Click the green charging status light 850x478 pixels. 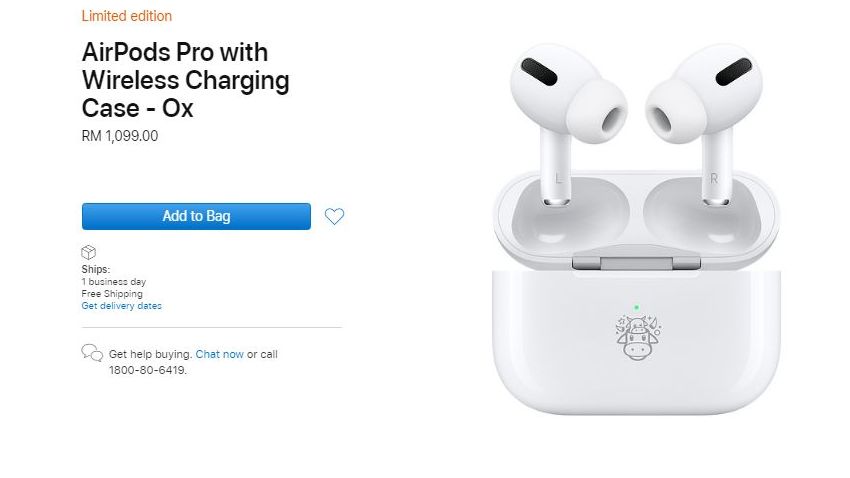(x=637, y=307)
